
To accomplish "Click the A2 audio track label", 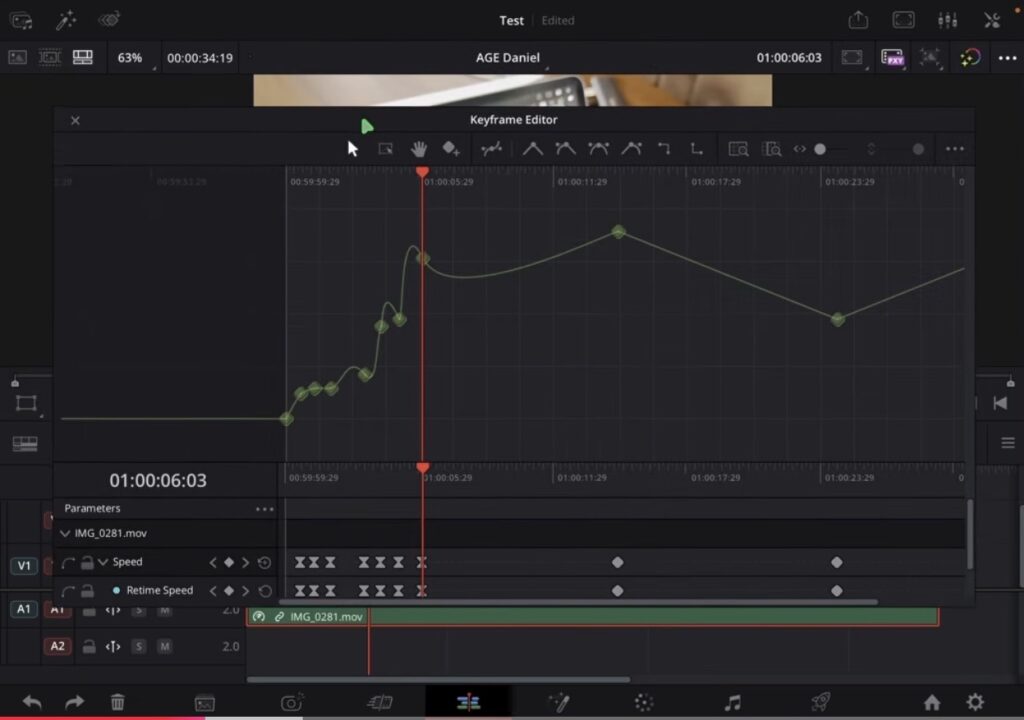I will pos(57,646).
